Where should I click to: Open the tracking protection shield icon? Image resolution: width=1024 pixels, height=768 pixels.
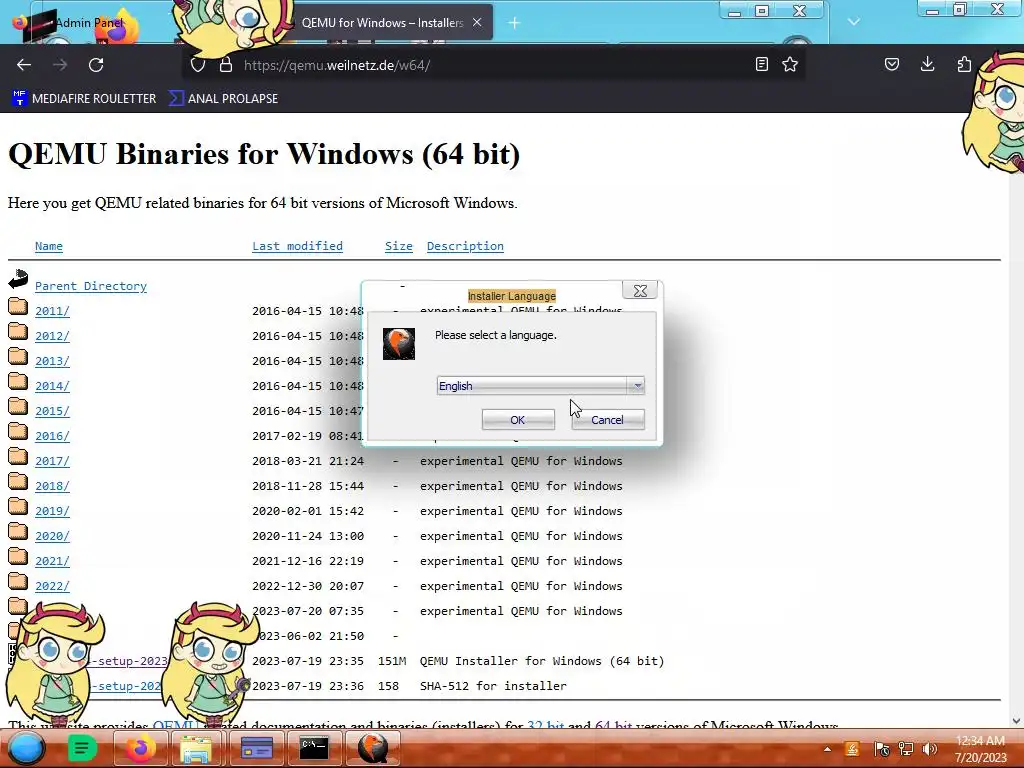pos(198,65)
